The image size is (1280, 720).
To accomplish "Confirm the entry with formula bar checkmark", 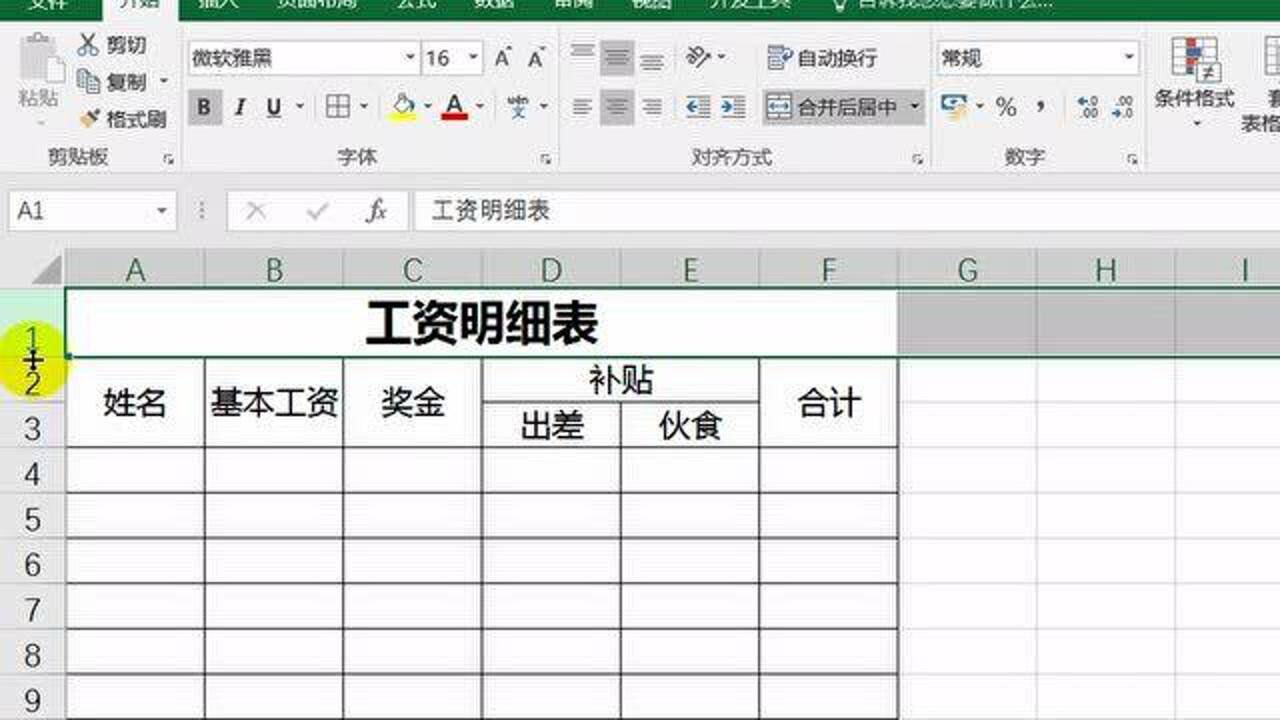I will point(318,211).
